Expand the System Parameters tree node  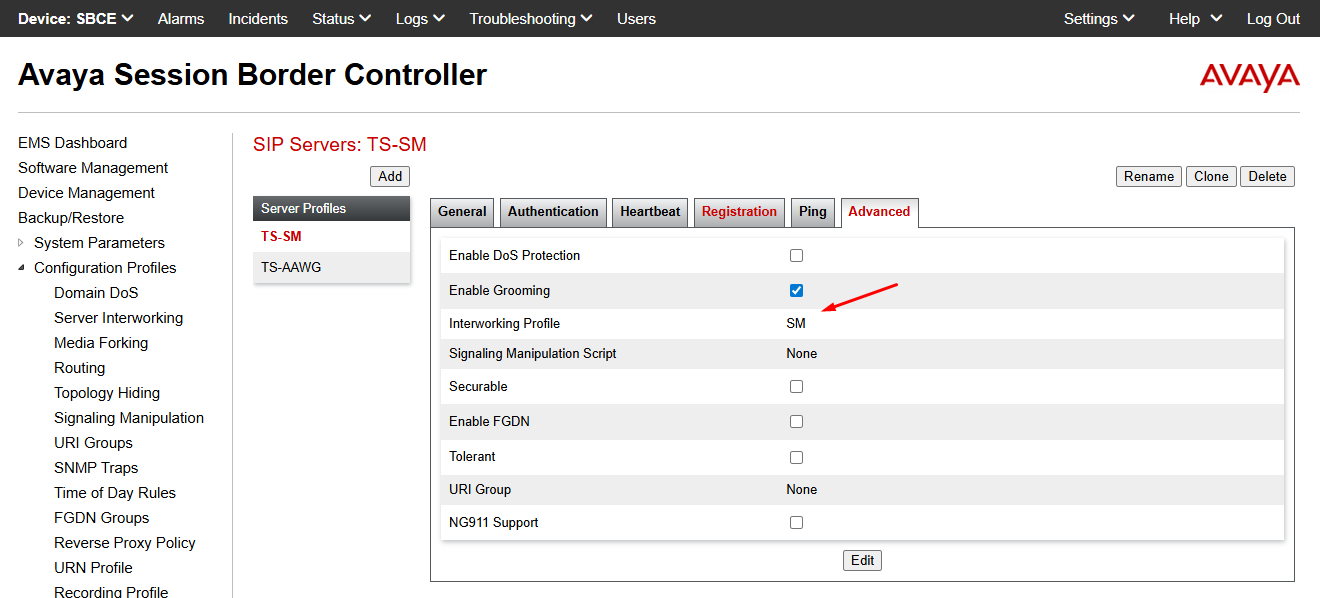[22, 243]
